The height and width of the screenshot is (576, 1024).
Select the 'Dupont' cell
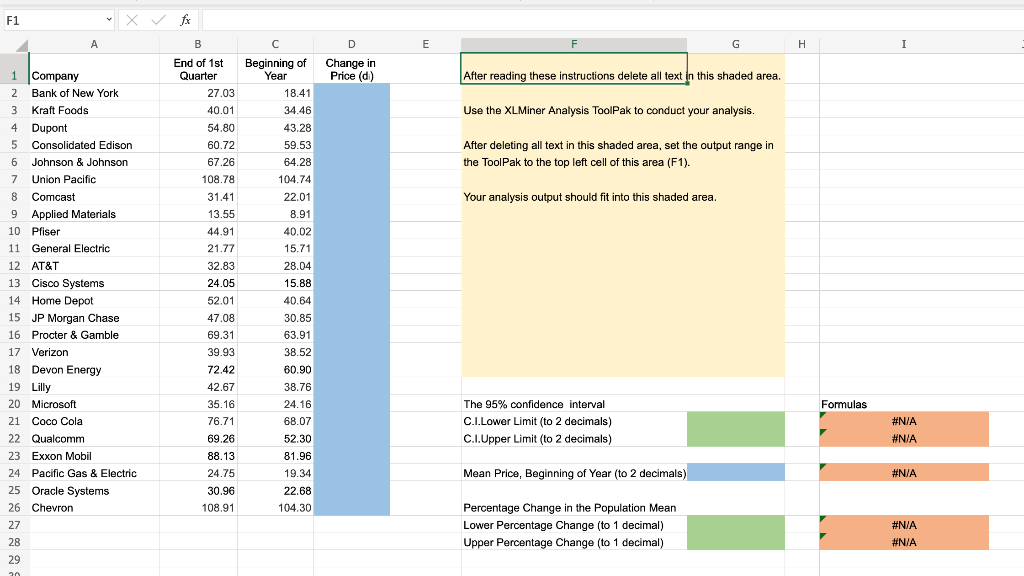(x=94, y=128)
